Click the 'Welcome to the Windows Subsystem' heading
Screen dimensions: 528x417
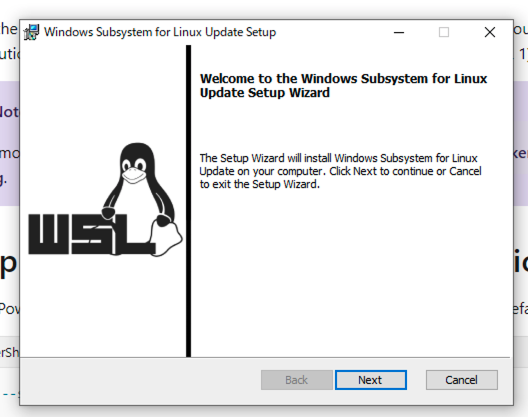[343, 86]
